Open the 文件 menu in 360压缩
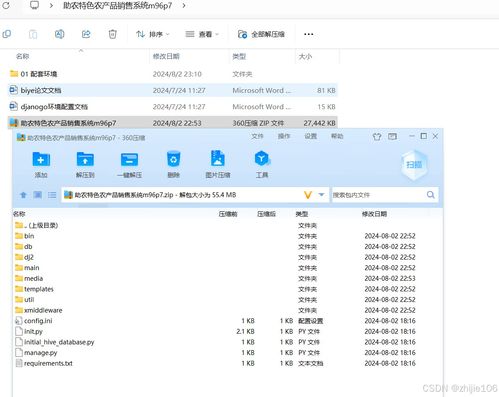The image size is (499, 397). point(257,136)
